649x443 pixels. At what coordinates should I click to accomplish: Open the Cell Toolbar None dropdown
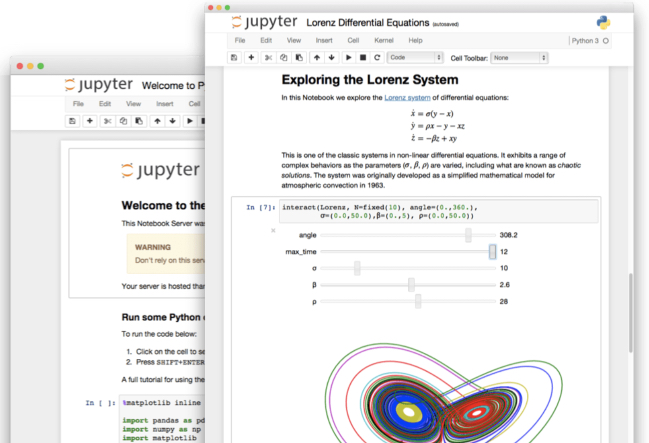[x=519, y=58]
